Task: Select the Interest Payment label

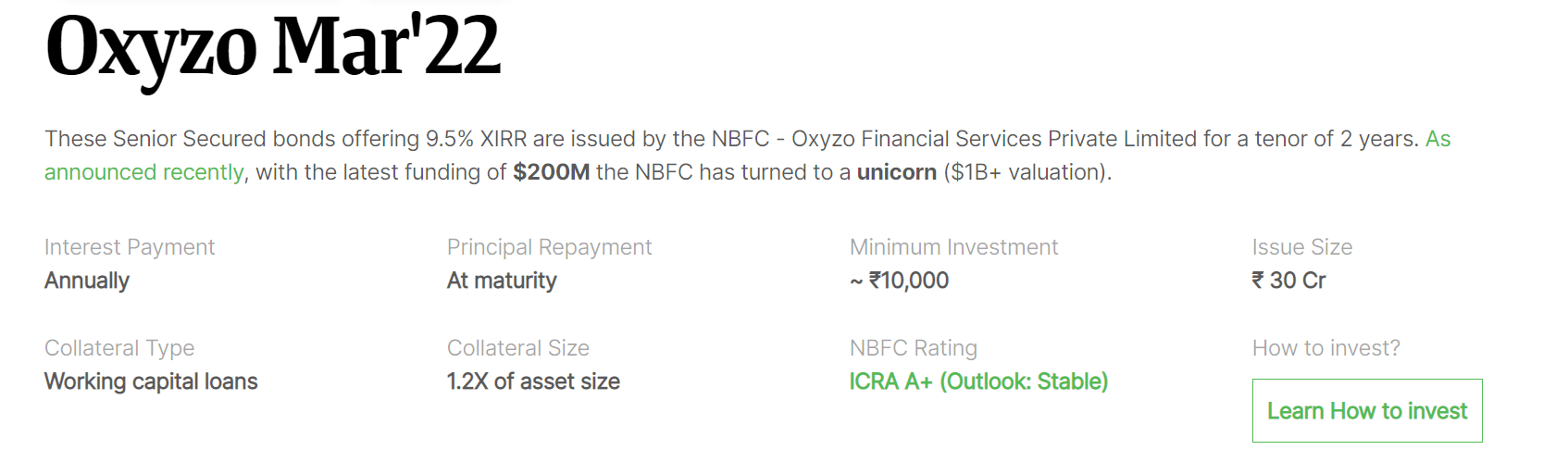Action: click(130, 247)
